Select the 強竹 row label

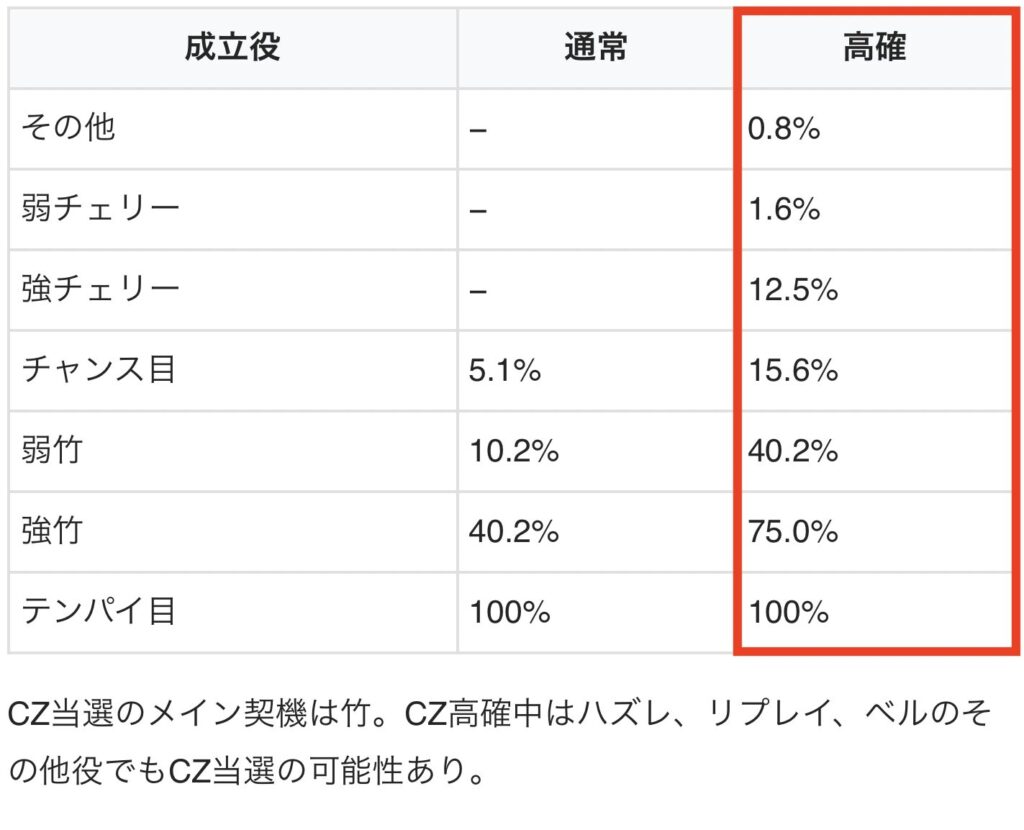pos(52,531)
